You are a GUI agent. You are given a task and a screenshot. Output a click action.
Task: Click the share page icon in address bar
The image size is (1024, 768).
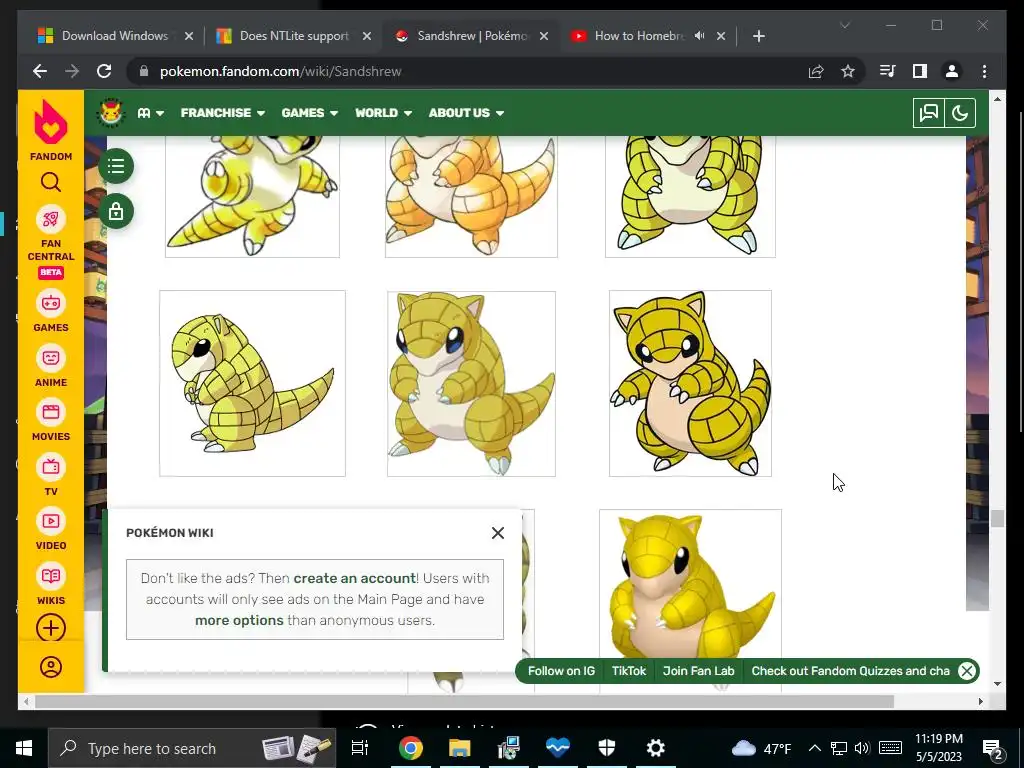(816, 71)
